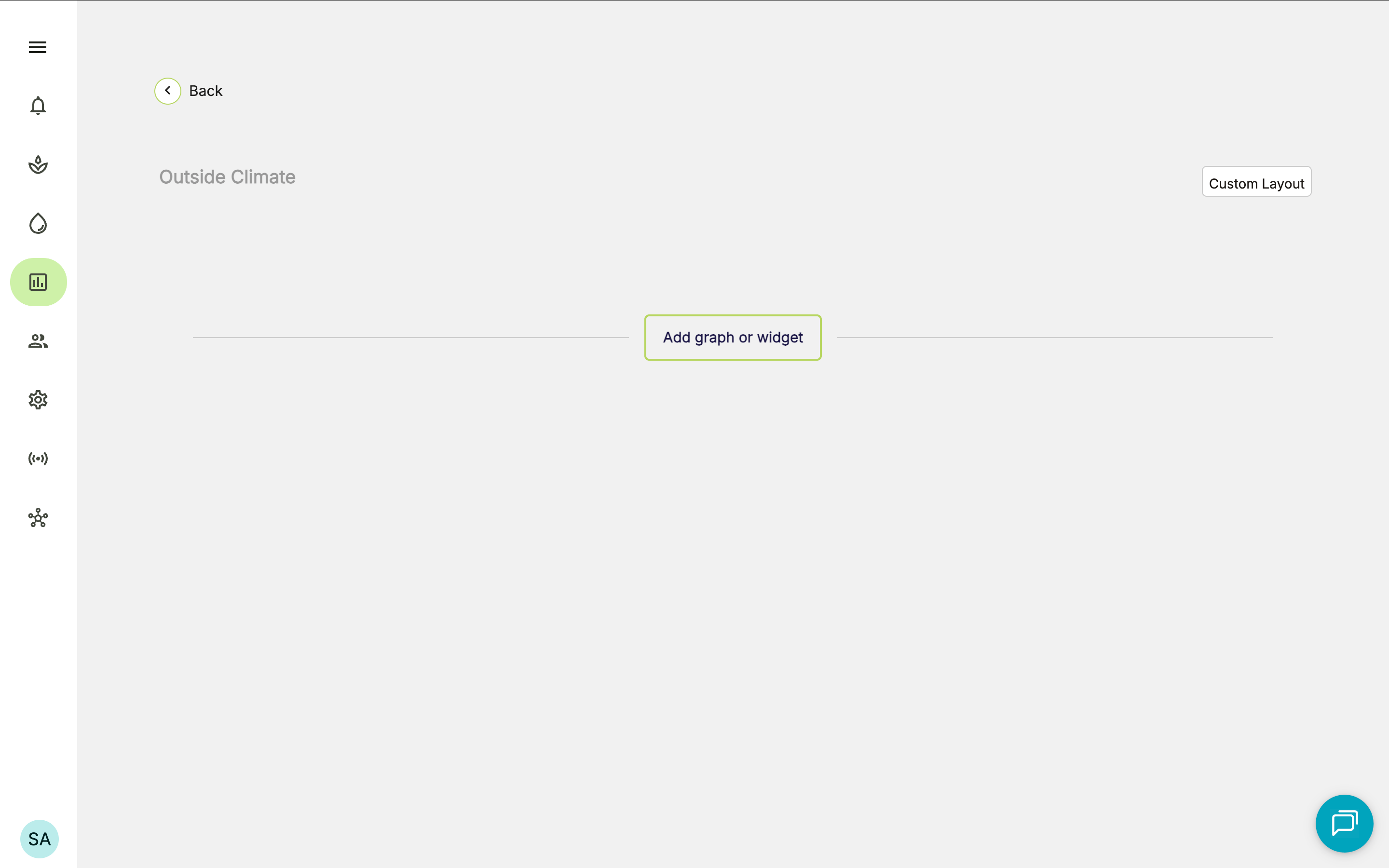Click the Back link text
The width and height of the screenshot is (1389, 868).
pyautogui.click(x=205, y=91)
